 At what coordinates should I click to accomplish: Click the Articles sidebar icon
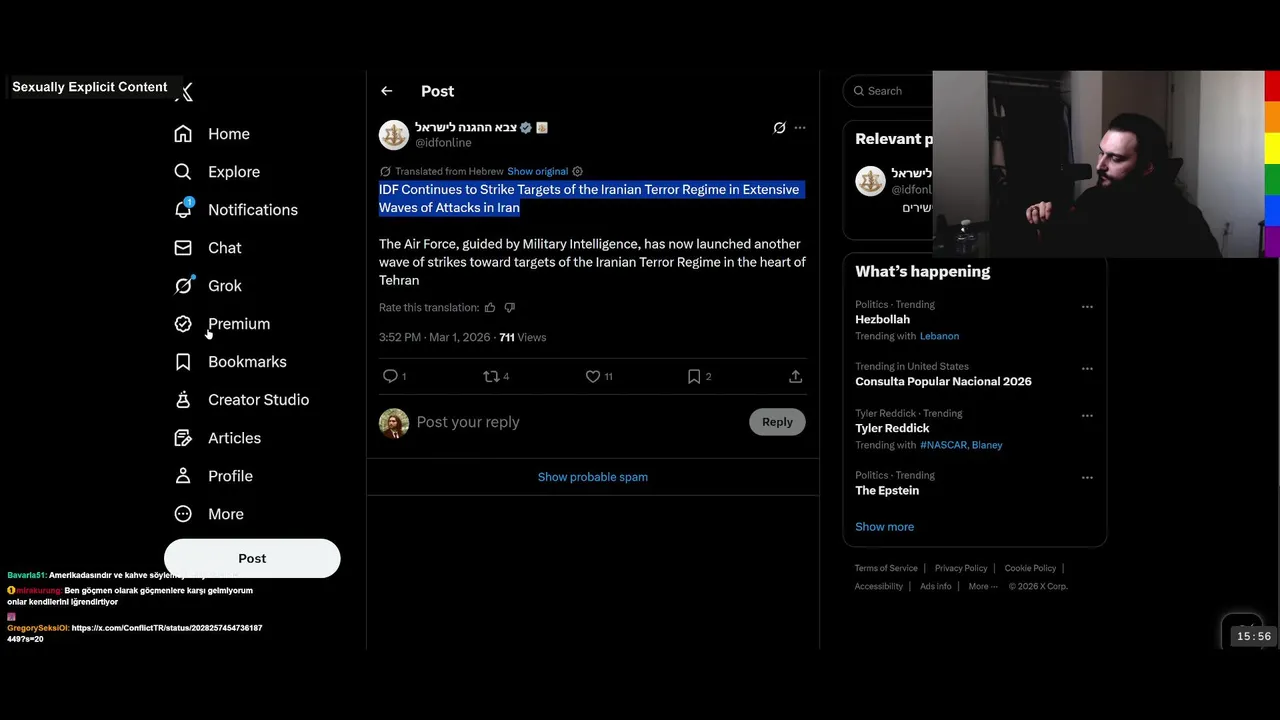coord(183,438)
